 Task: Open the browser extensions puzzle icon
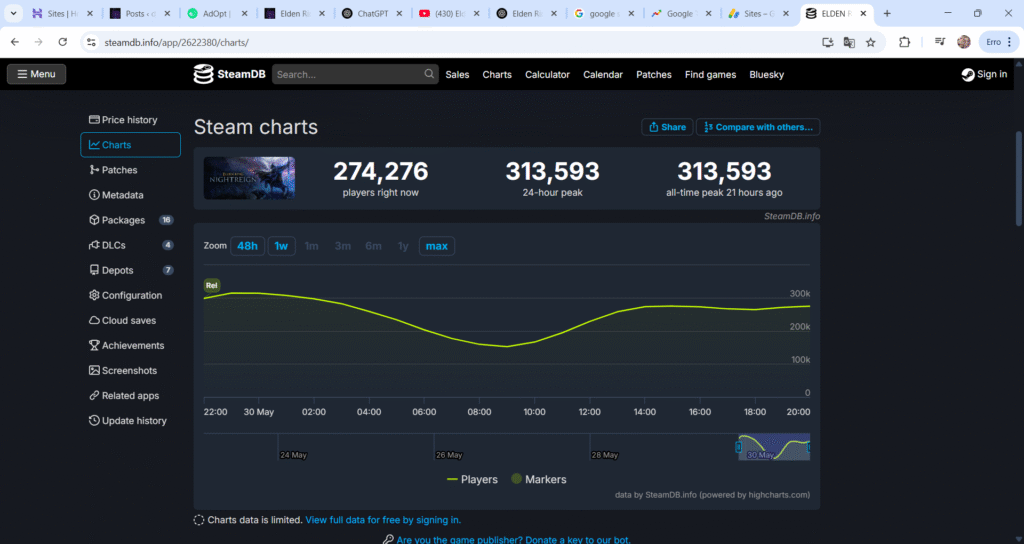pyautogui.click(x=904, y=42)
